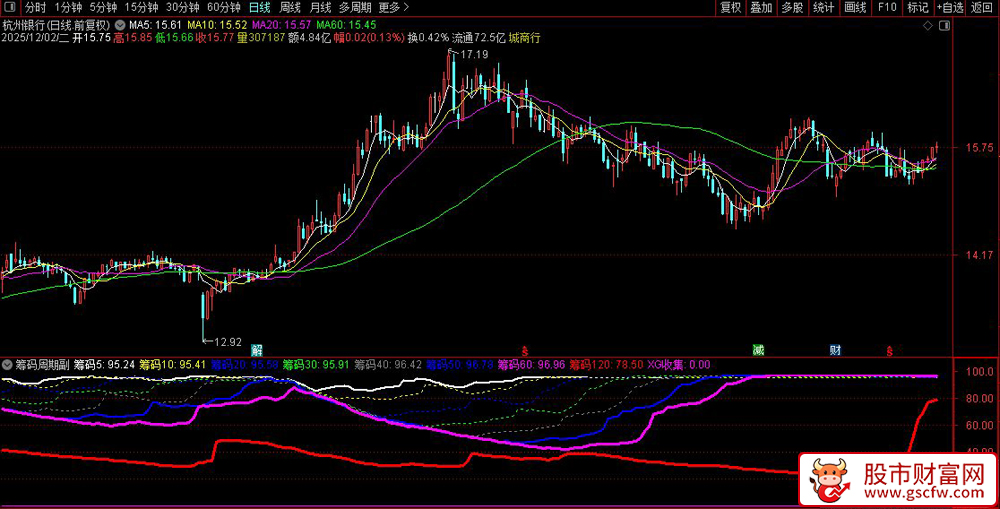Click the left sidebar panel toggle icon
1000x509 pixels.
[9, 8]
